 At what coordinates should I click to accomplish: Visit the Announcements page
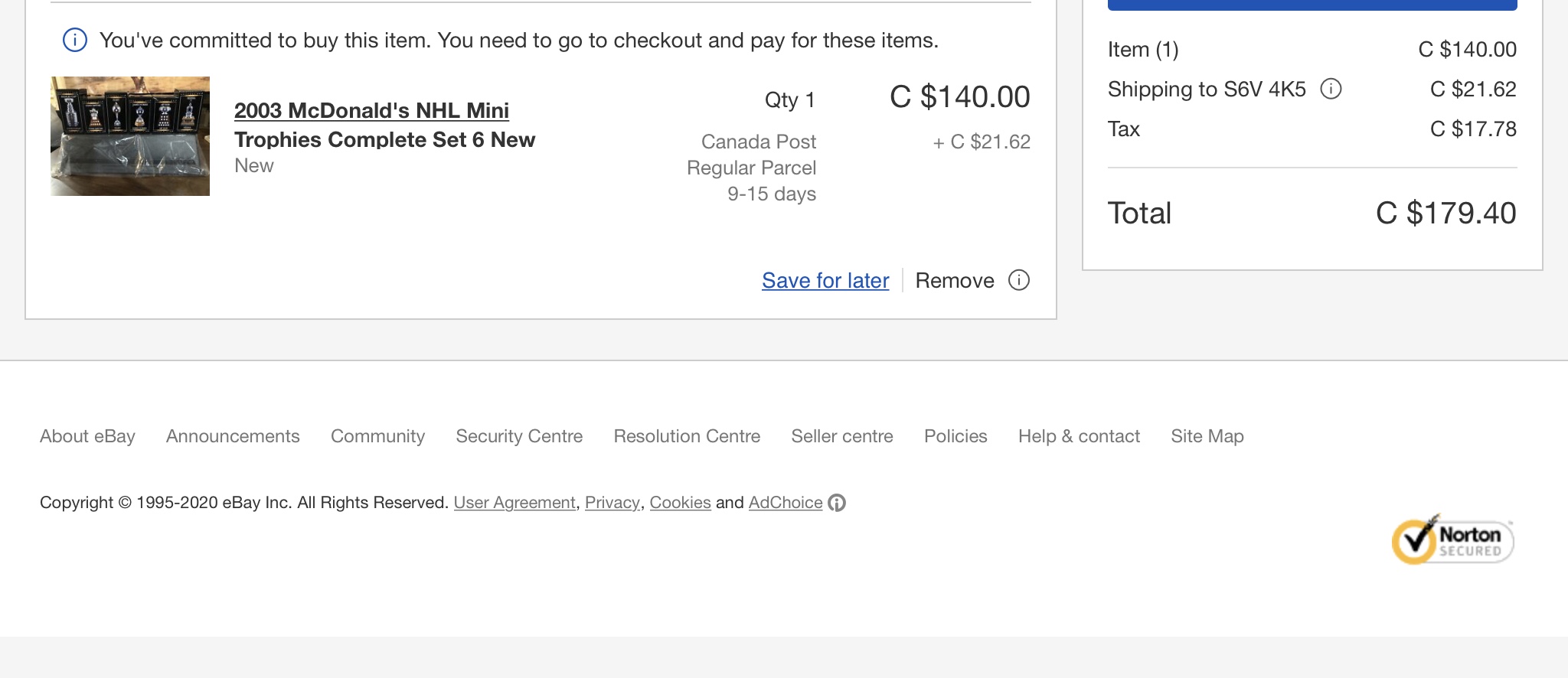coord(232,436)
